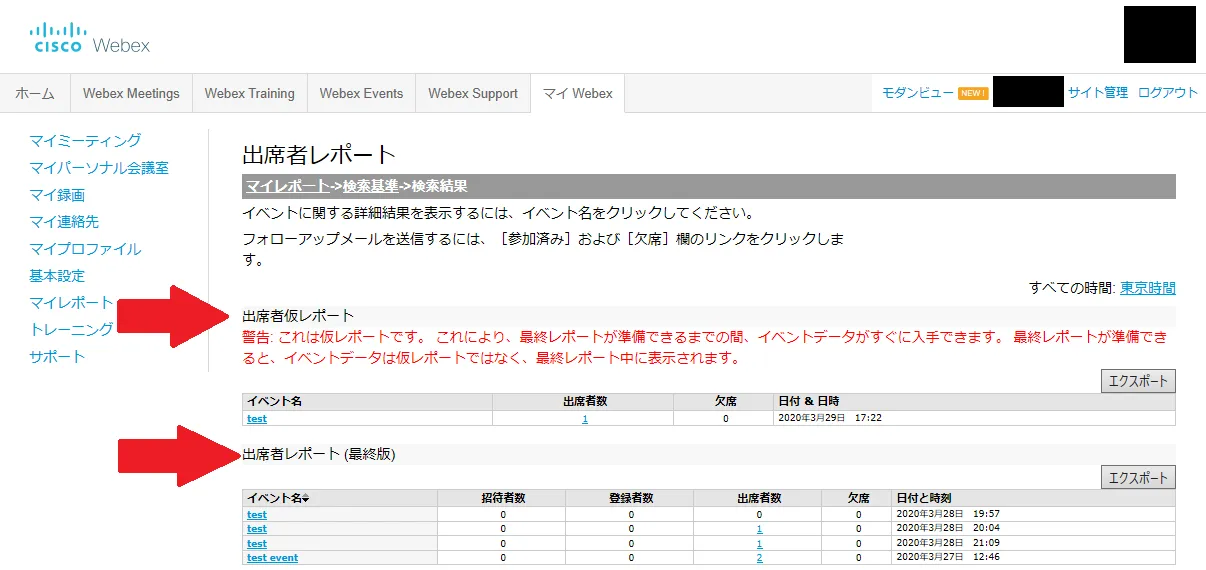Viewport: 1206px width, 570px height.
Task: Export the preliminary attendee report
Action: (1137, 381)
